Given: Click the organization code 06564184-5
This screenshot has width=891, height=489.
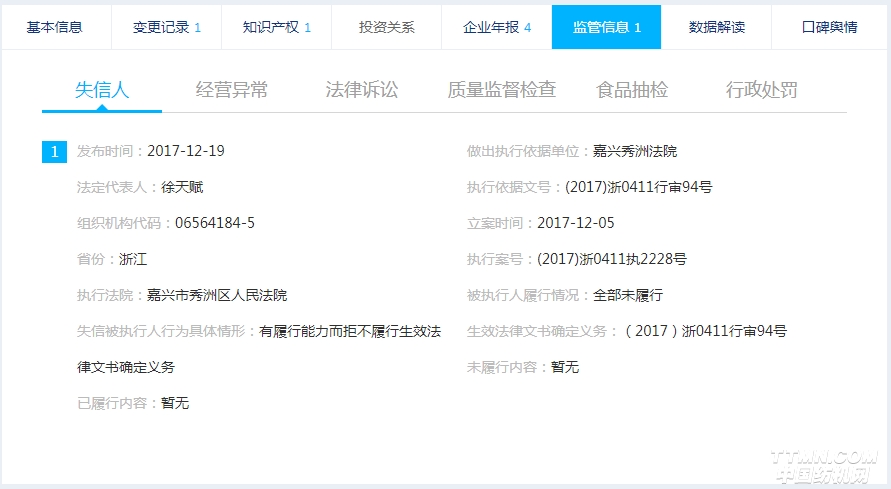Looking at the screenshot, I should (215, 223).
